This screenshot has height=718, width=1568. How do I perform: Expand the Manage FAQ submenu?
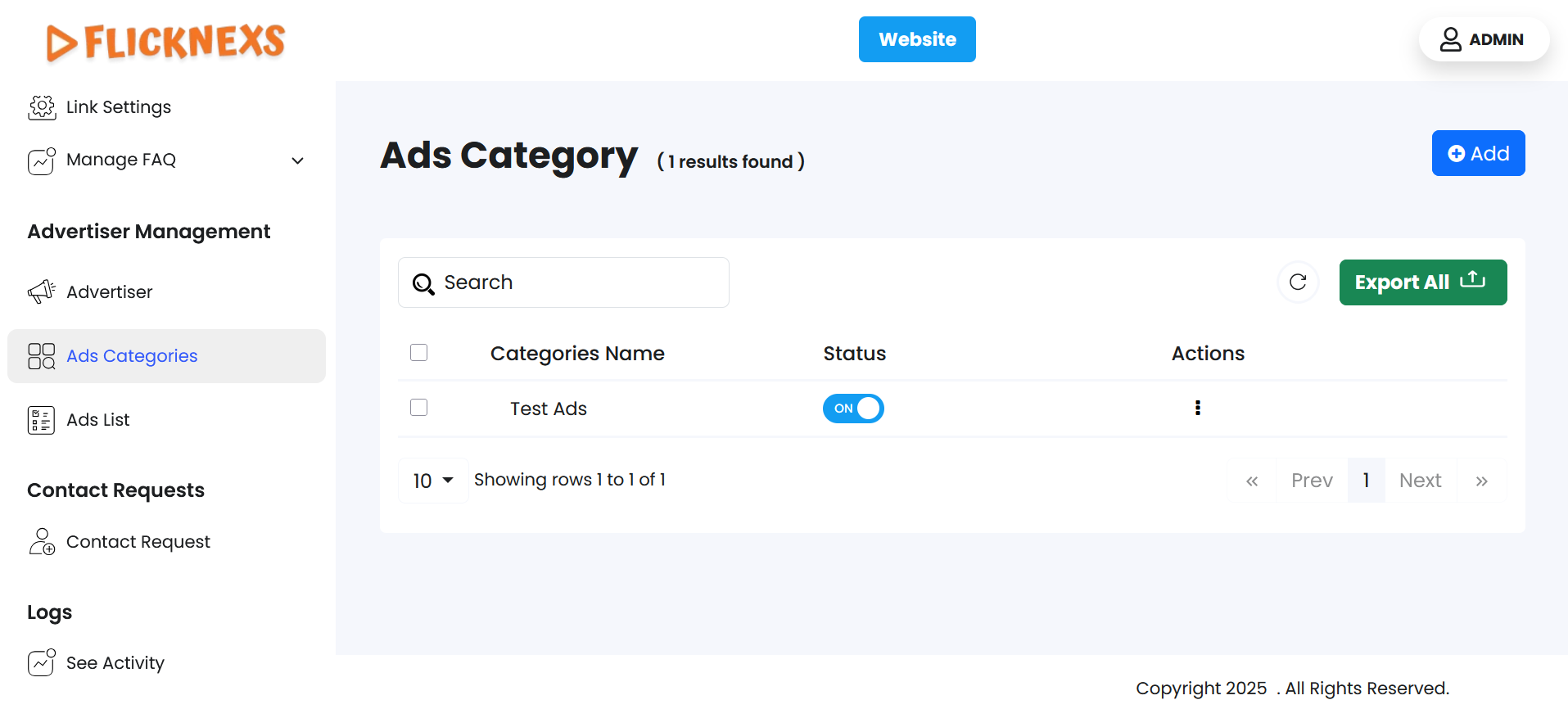pos(298,160)
